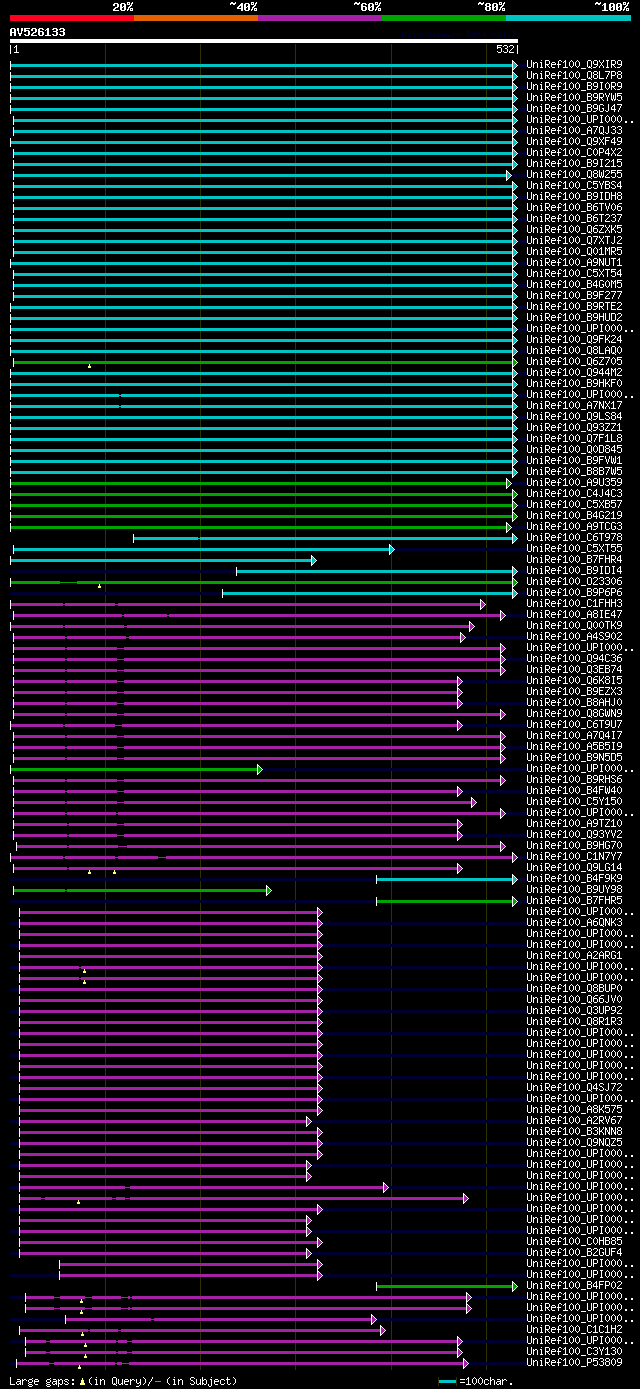Click the white query length bar labeled 1 to 532

click(x=264, y=42)
